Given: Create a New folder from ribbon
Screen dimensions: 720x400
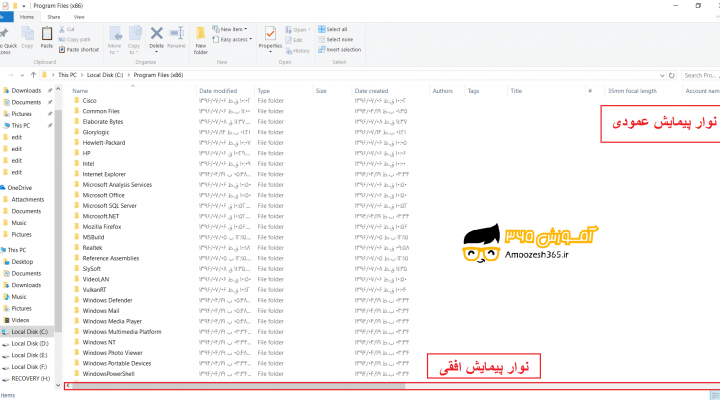Looking at the screenshot, I should (201, 41).
